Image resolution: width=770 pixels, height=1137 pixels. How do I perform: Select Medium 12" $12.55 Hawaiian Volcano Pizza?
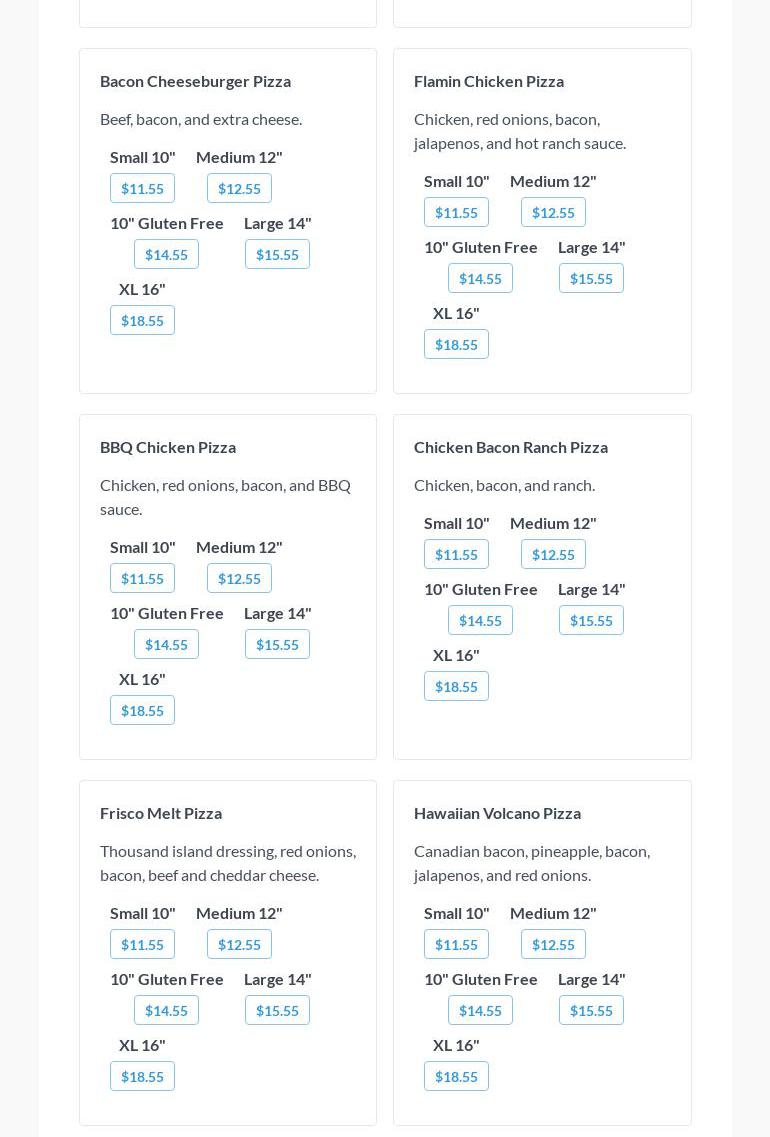(x=553, y=944)
